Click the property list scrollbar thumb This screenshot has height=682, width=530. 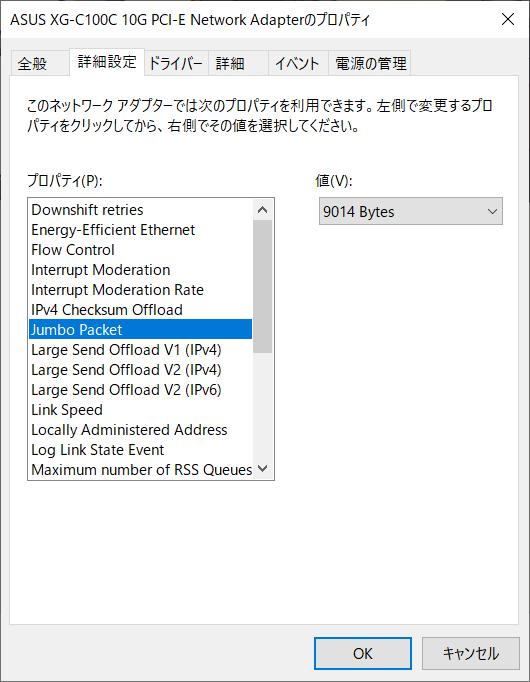[x=262, y=286]
